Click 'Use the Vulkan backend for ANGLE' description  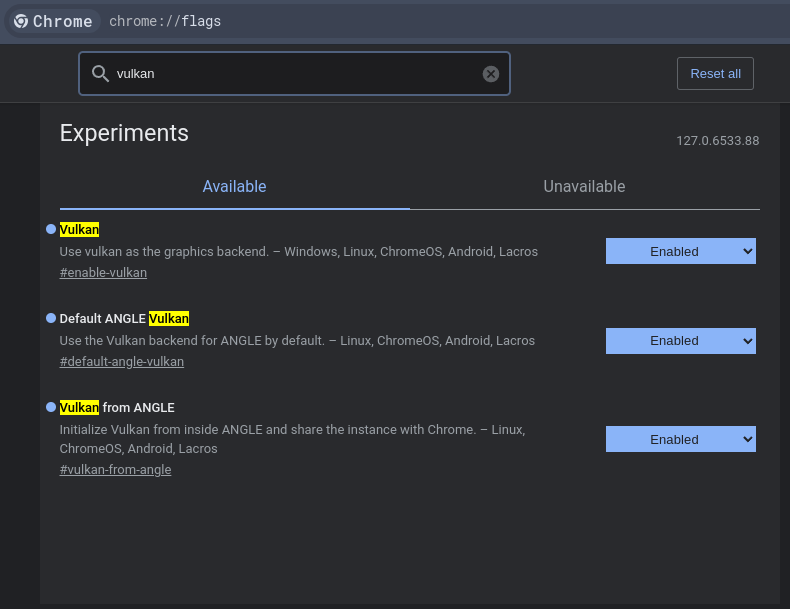click(x=297, y=341)
